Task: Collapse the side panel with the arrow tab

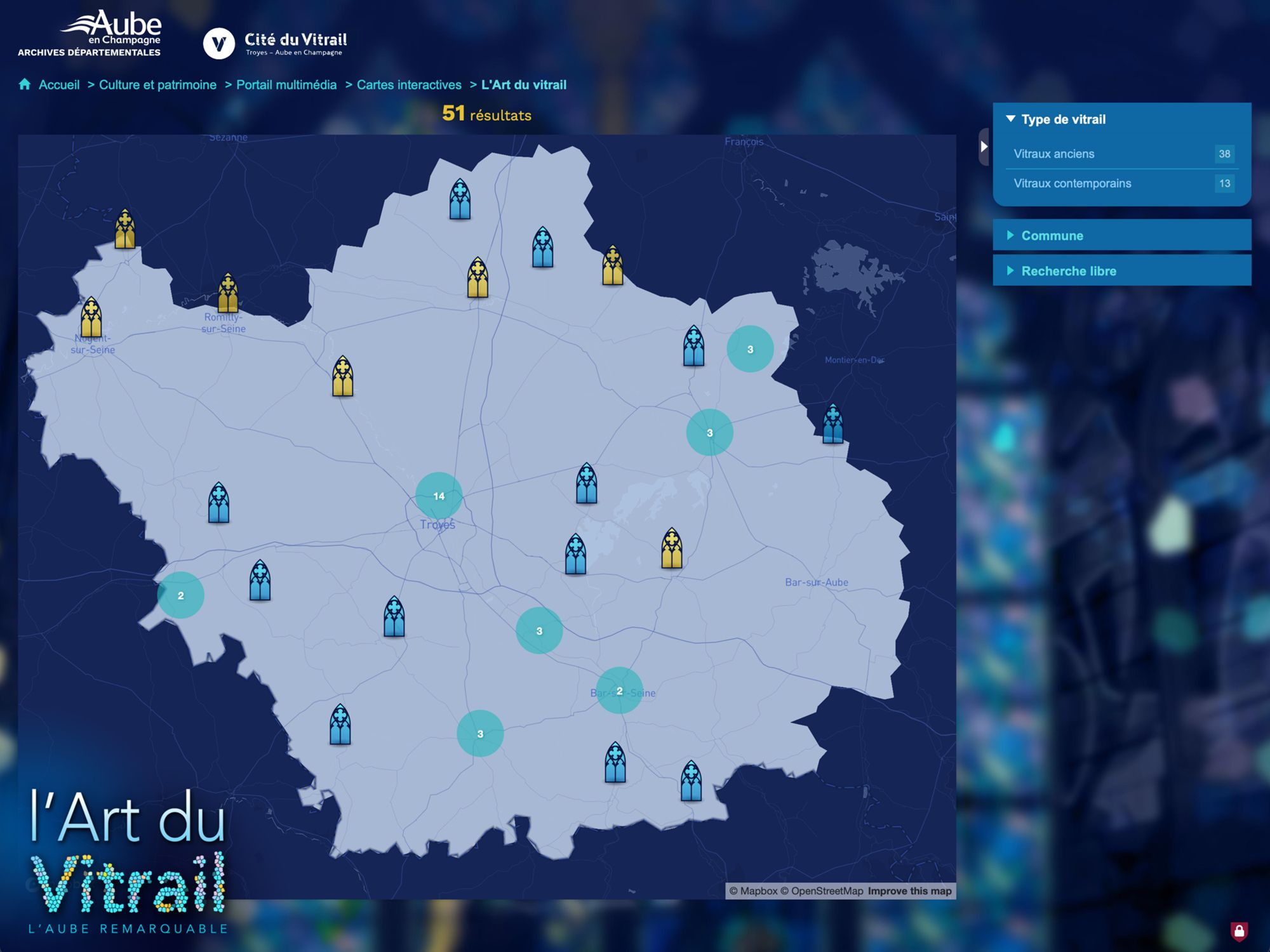Action: click(x=984, y=147)
